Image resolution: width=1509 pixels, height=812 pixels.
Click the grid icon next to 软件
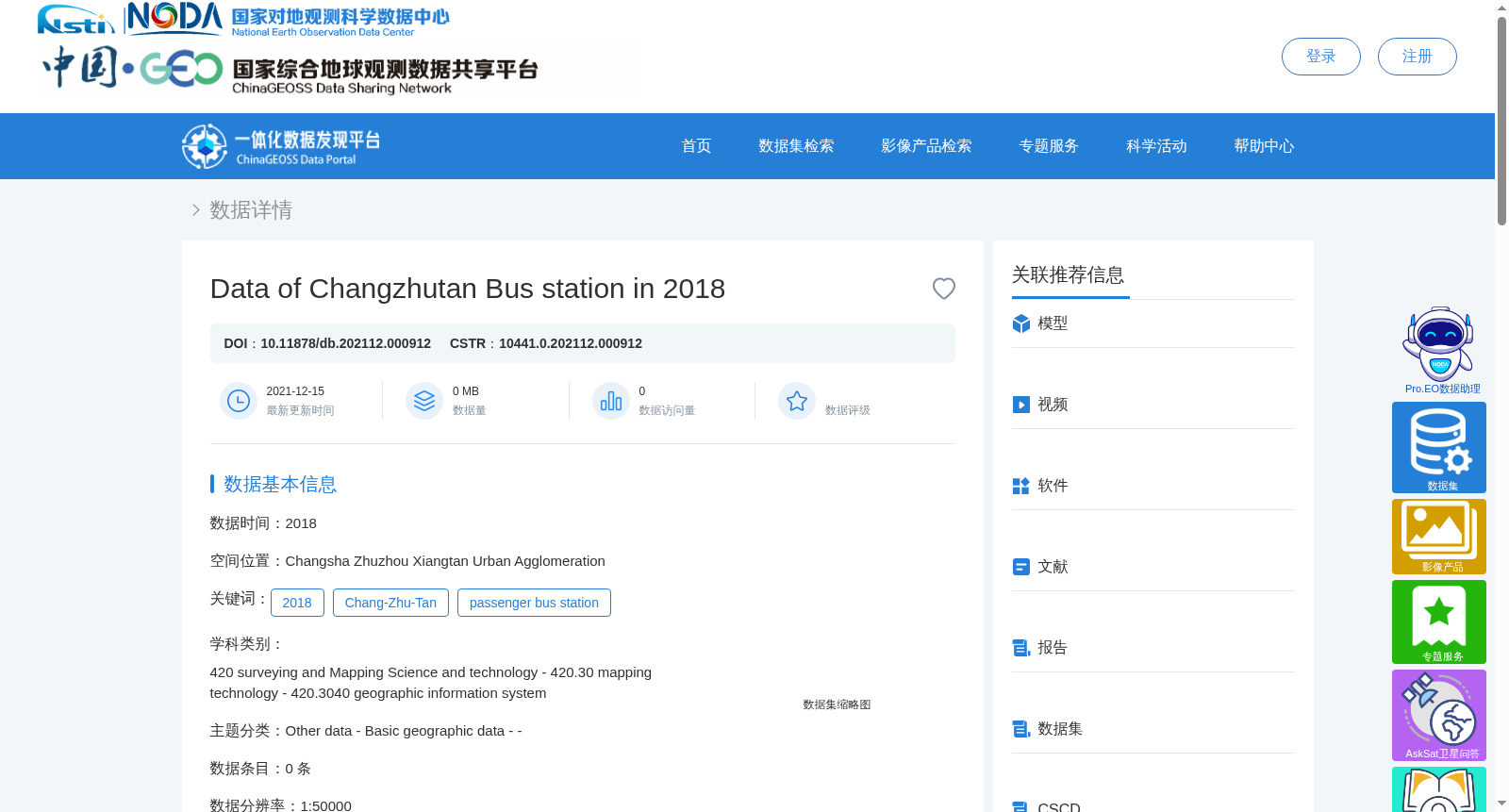coord(1020,486)
